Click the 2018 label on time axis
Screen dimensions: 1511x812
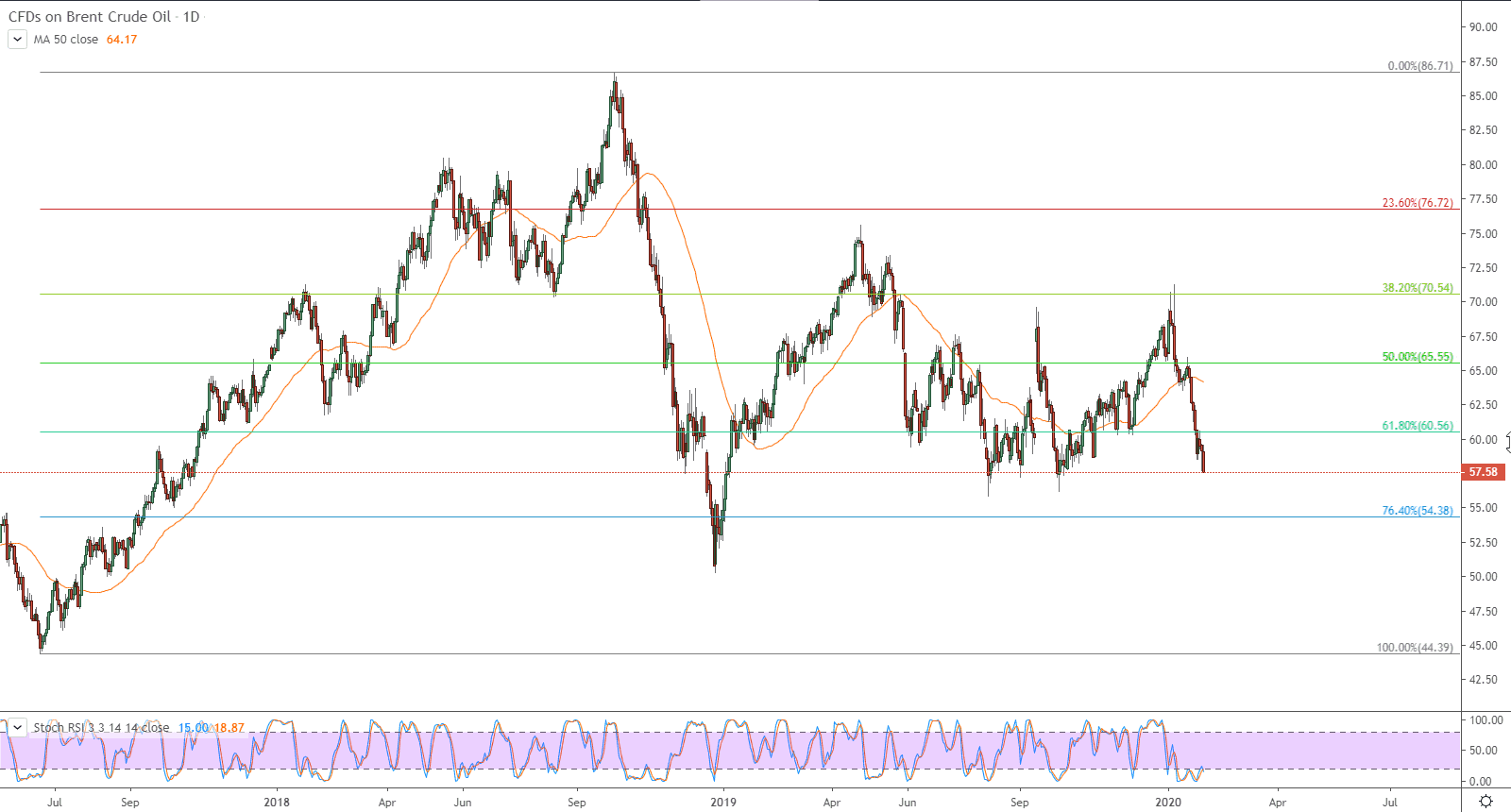[x=277, y=803]
